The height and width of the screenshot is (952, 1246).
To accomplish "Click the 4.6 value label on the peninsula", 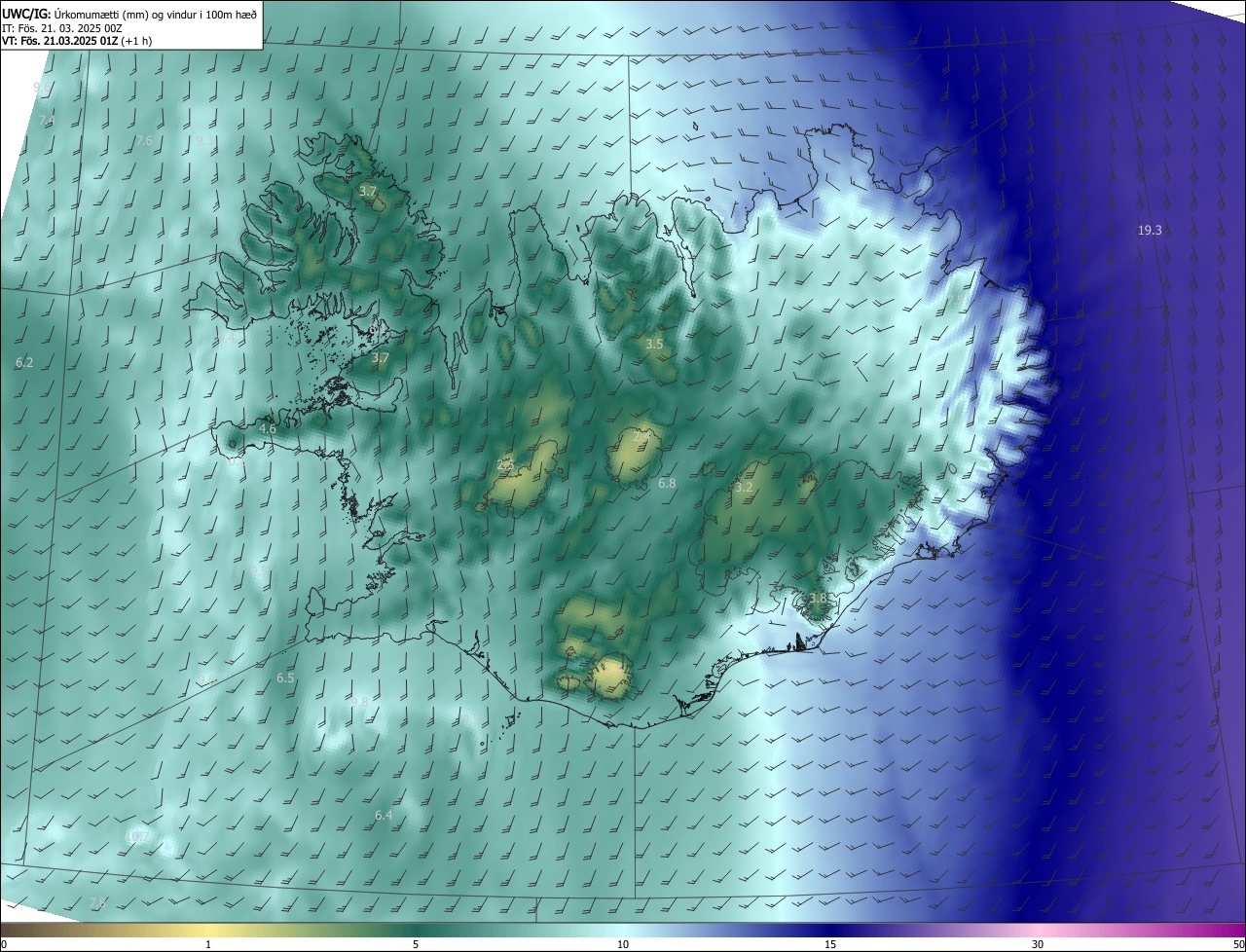I will click(x=268, y=428).
